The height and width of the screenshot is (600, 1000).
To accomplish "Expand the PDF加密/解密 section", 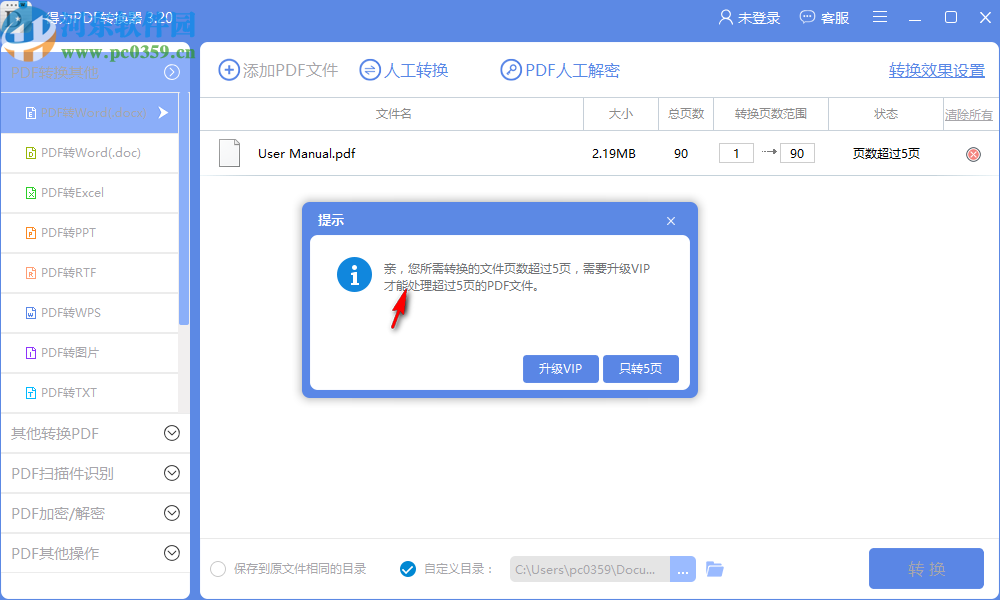I will 95,513.
